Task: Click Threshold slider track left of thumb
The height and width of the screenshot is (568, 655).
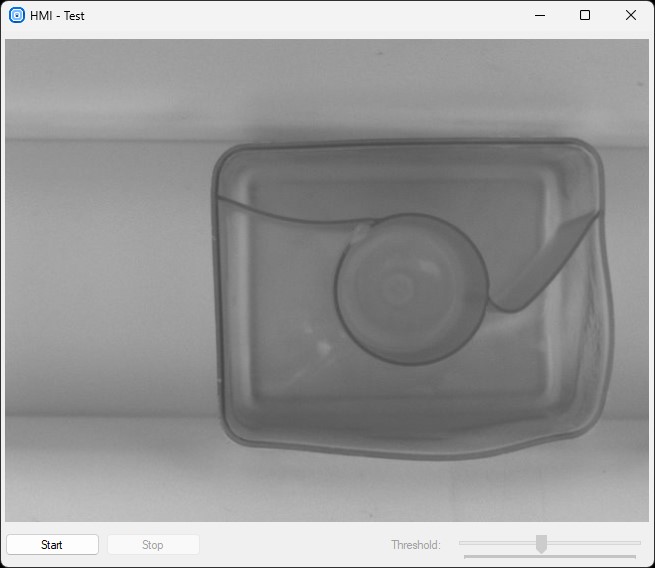Action: [498, 543]
